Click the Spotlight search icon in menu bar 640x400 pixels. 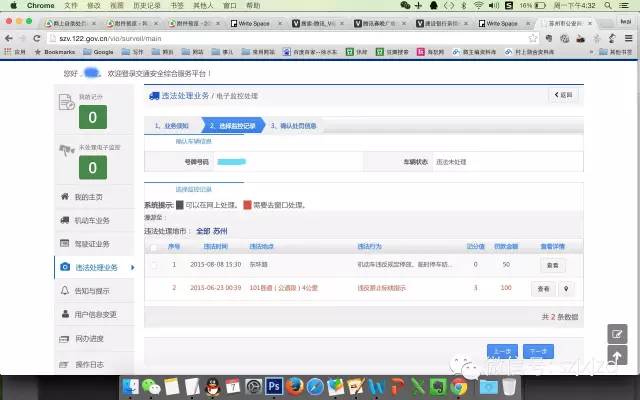click(x=608, y=5)
